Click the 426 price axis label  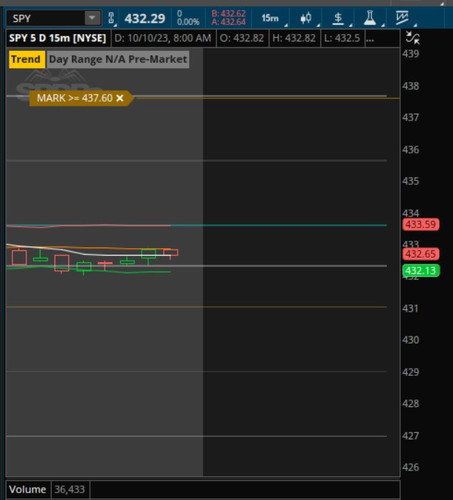point(411,467)
